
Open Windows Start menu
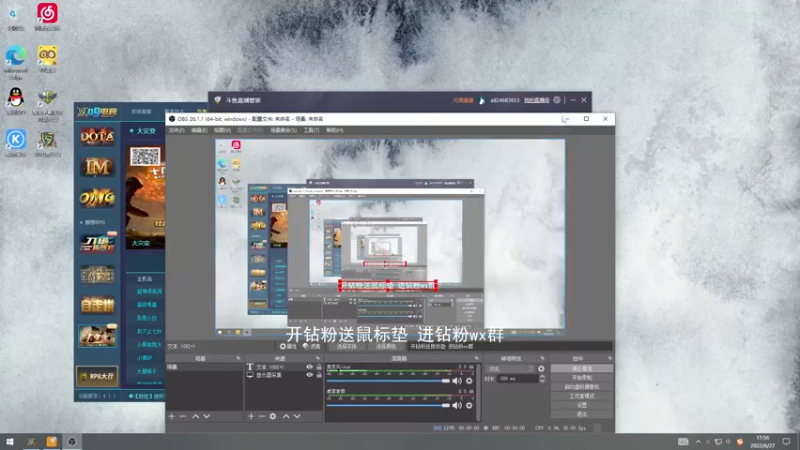(x=10, y=442)
